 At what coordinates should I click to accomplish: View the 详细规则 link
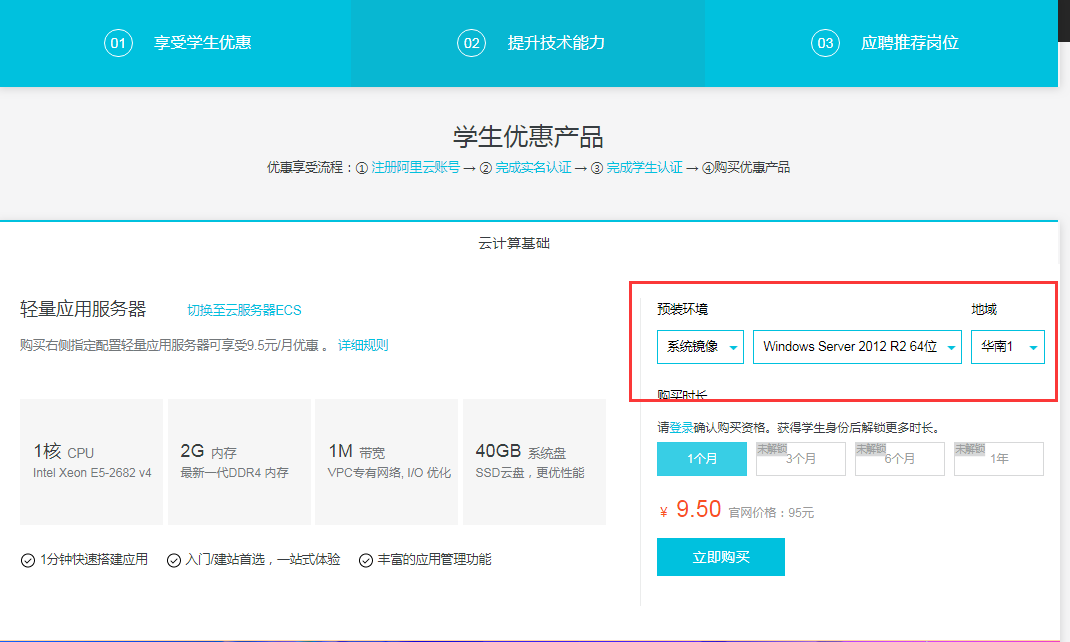(363, 345)
